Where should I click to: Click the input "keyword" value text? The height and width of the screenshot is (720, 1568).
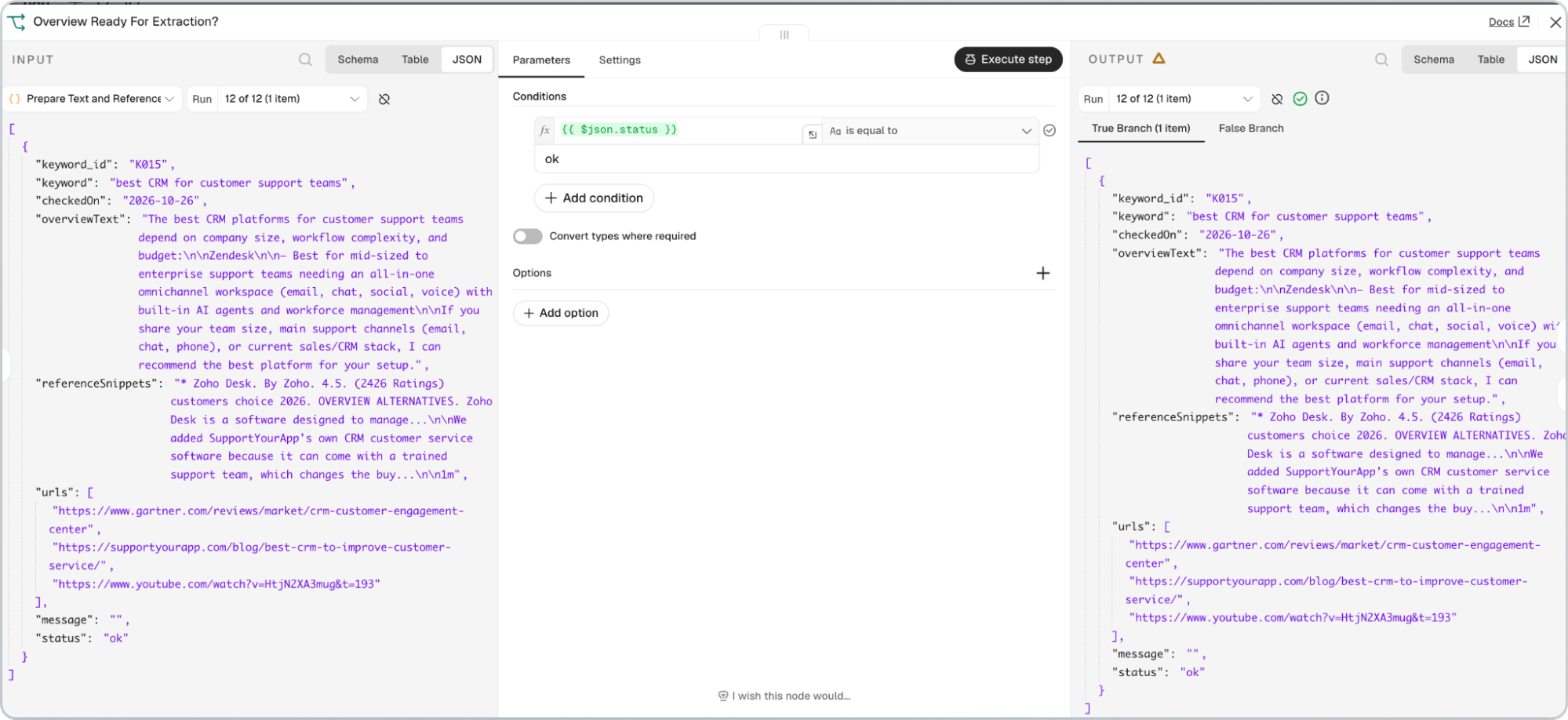(x=228, y=183)
